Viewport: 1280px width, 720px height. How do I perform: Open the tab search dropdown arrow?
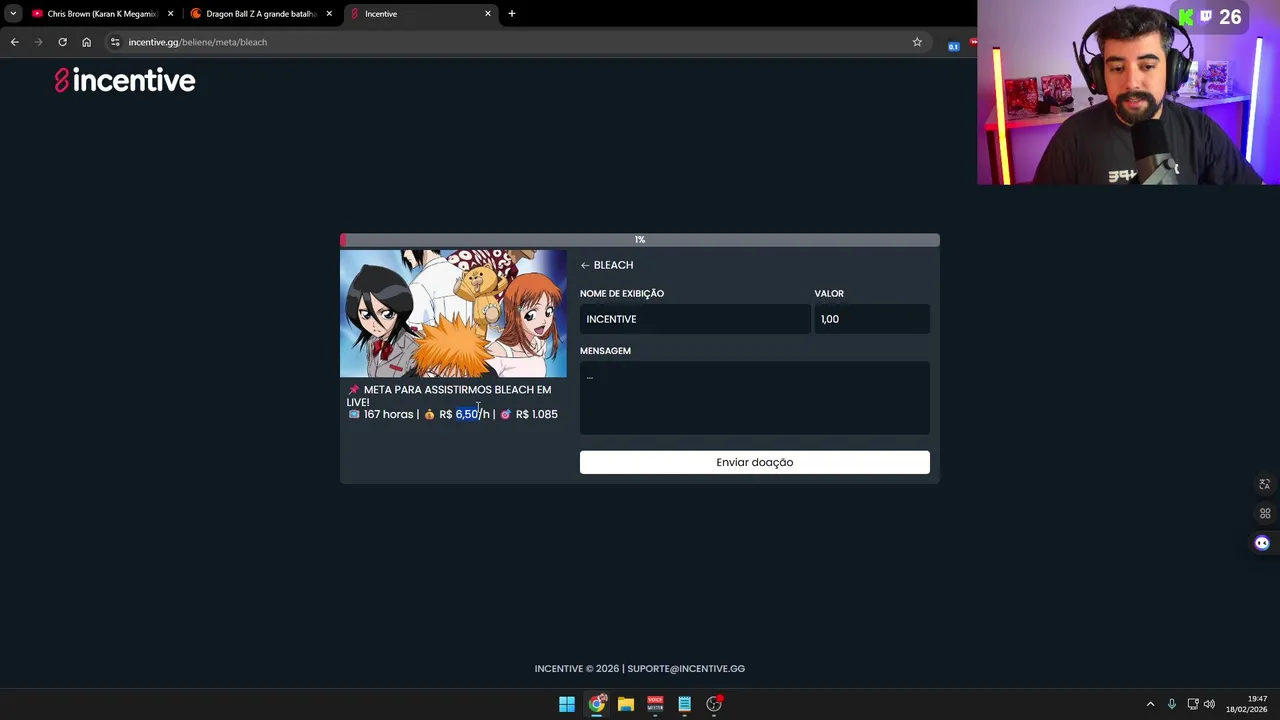(13, 14)
